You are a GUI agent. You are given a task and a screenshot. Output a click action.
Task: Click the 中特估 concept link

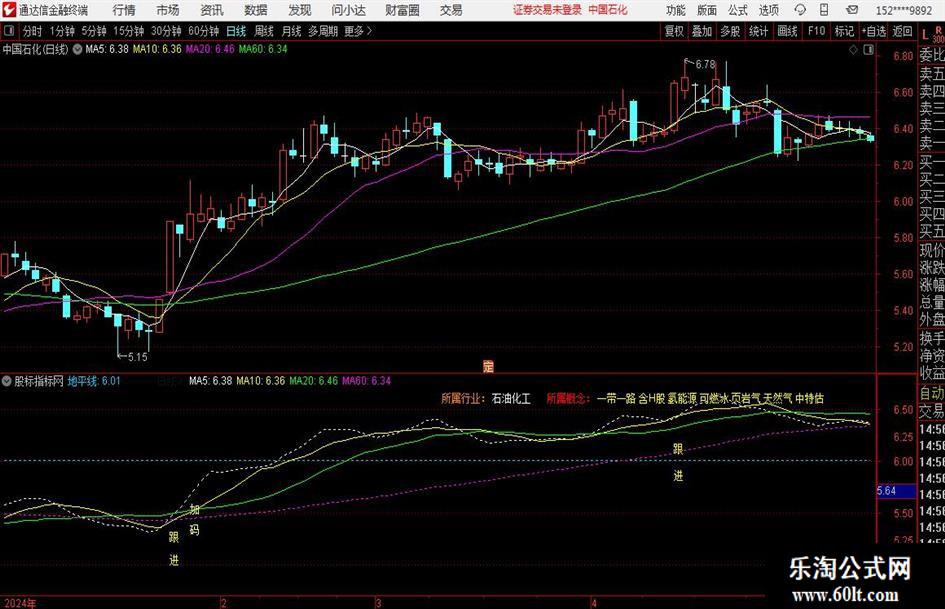(809, 399)
